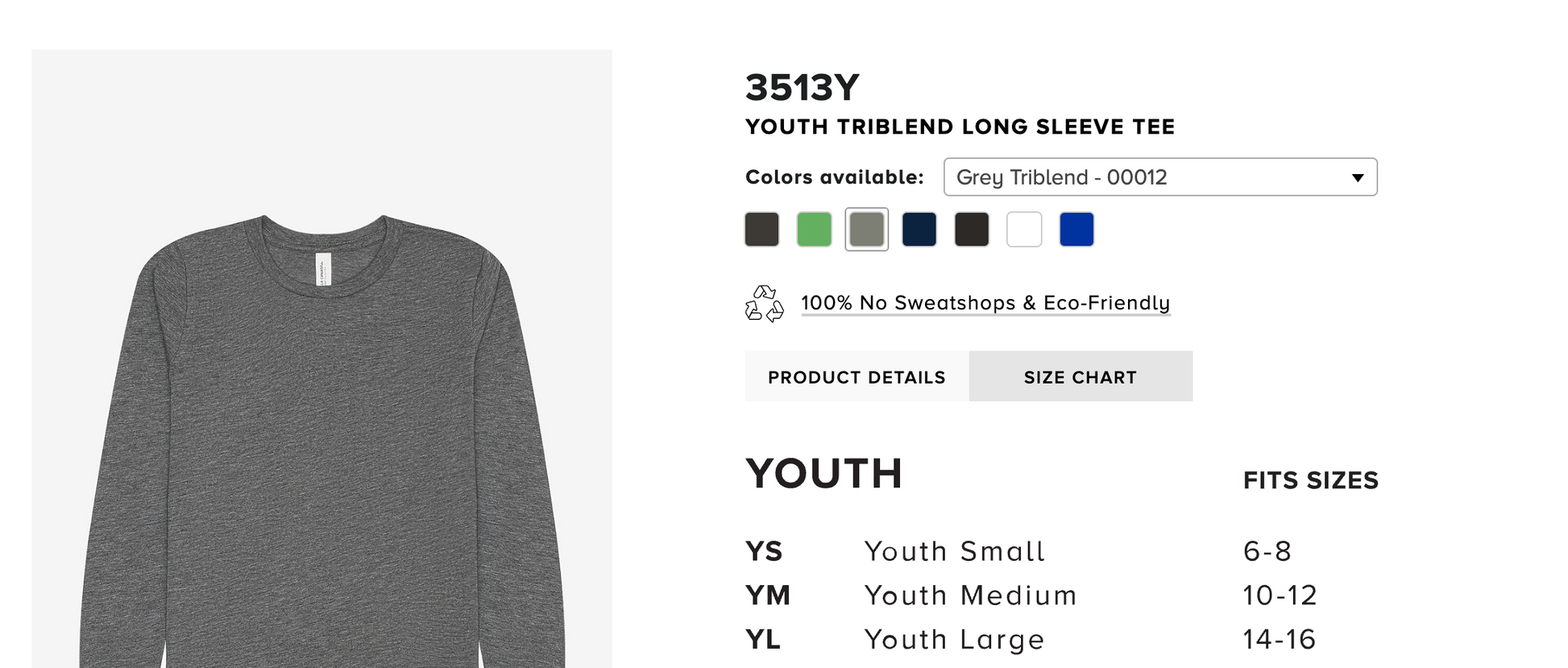Click the dropdown arrow beside Grey Triblend

1358,178
